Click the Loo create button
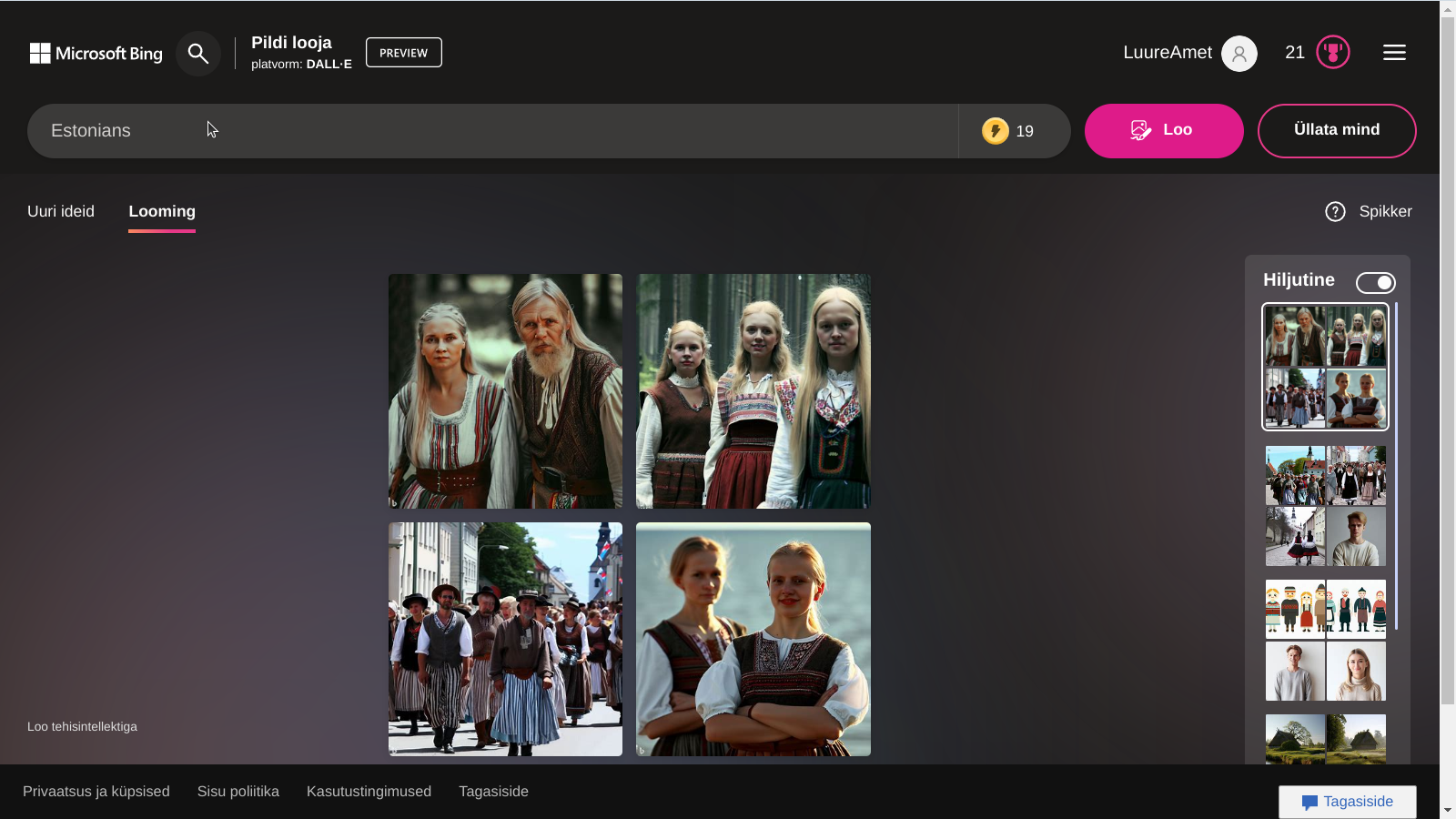Viewport: 1456px width, 819px height. pyautogui.click(x=1164, y=131)
